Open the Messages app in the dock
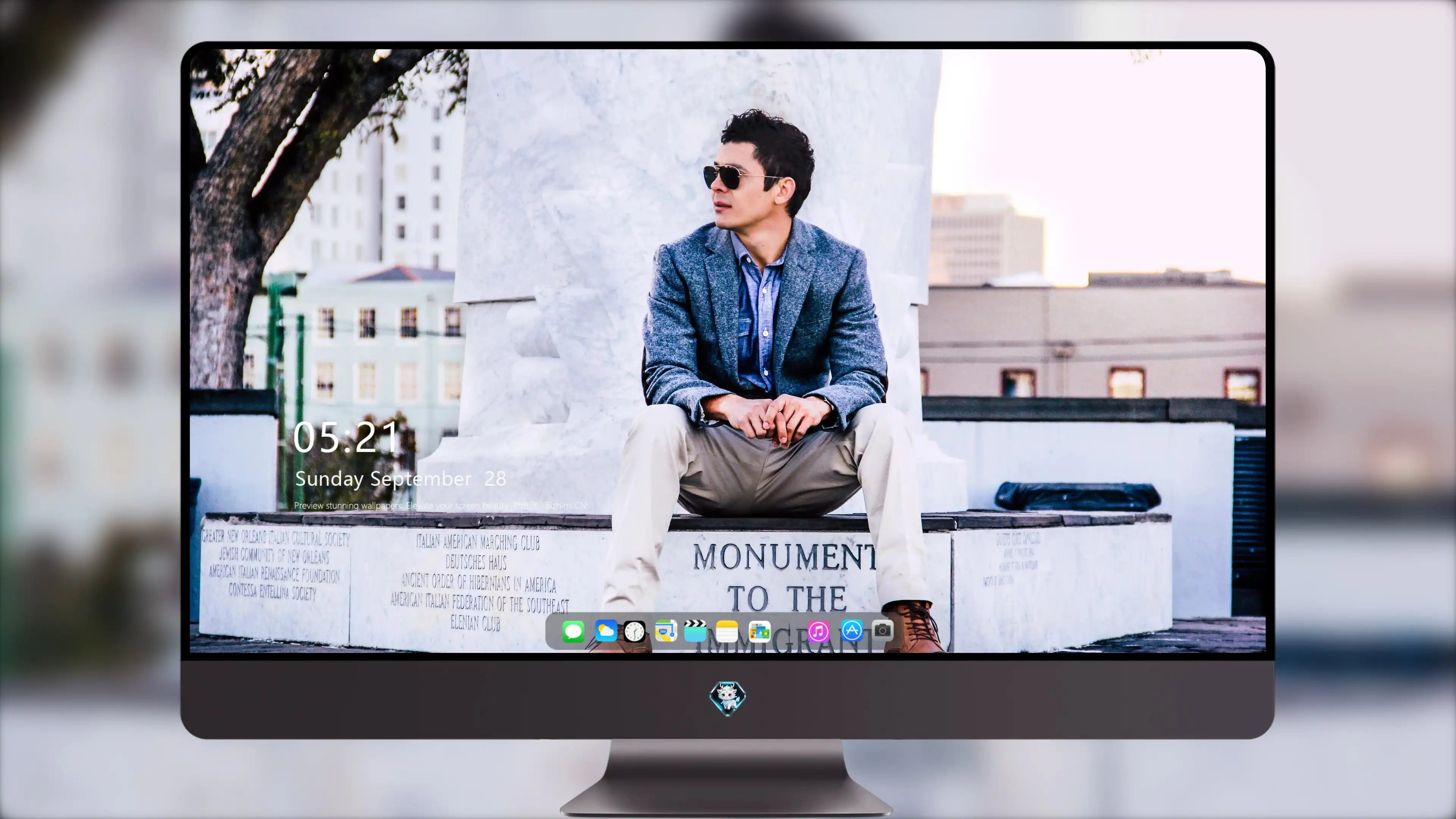1456x819 pixels. click(573, 631)
